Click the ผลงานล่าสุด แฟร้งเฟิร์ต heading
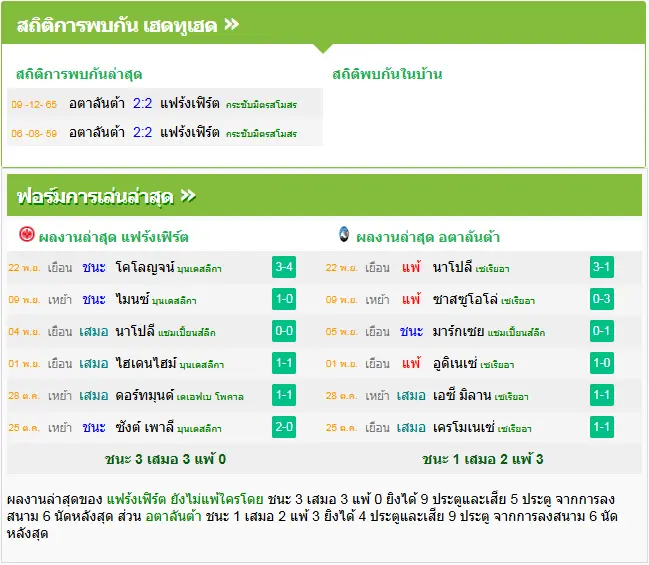This screenshot has height=565, width=649. click(x=113, y=237)
